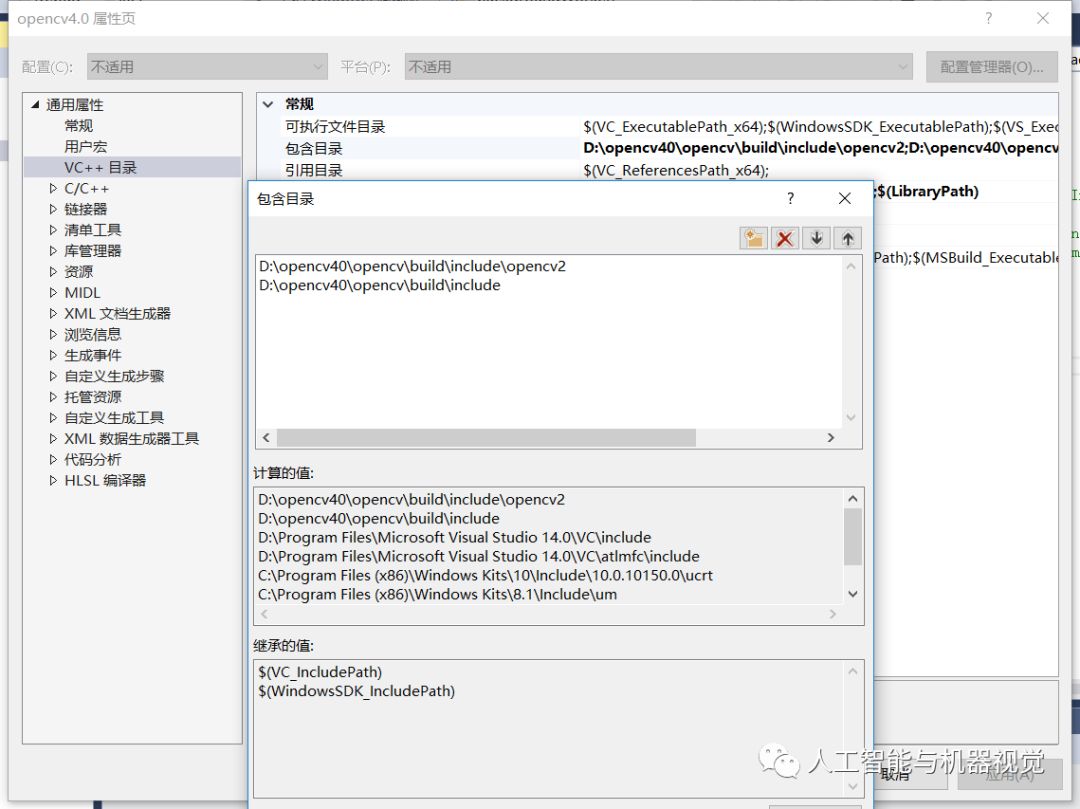Screen dimensions: 1080x809
Task: Expand the 浏览信息 tree node
Action: pyautogui.click(x=53, y=334)
